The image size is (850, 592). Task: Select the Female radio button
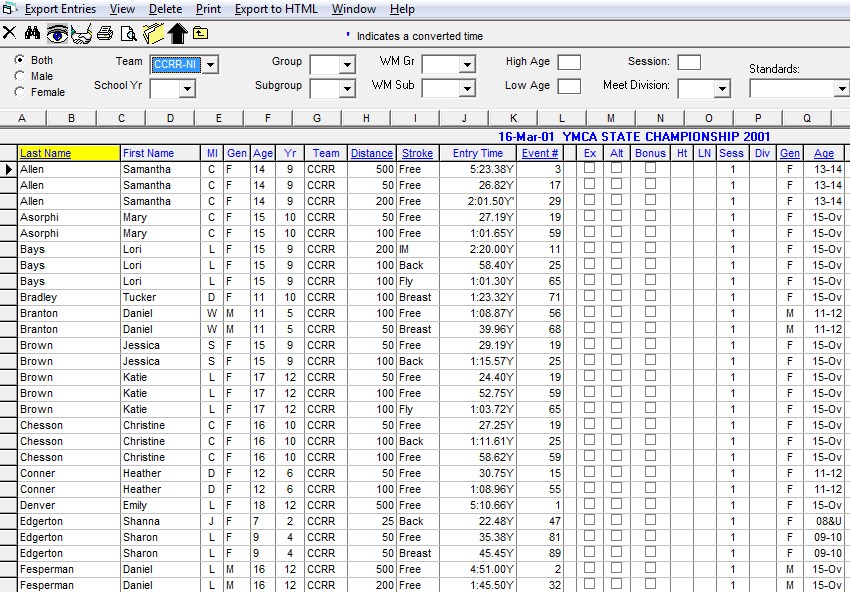coord(20,92)
